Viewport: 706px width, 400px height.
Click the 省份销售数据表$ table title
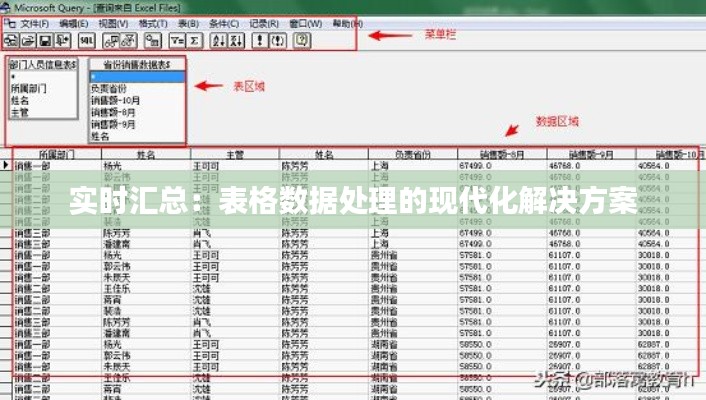tap(137, 65)
